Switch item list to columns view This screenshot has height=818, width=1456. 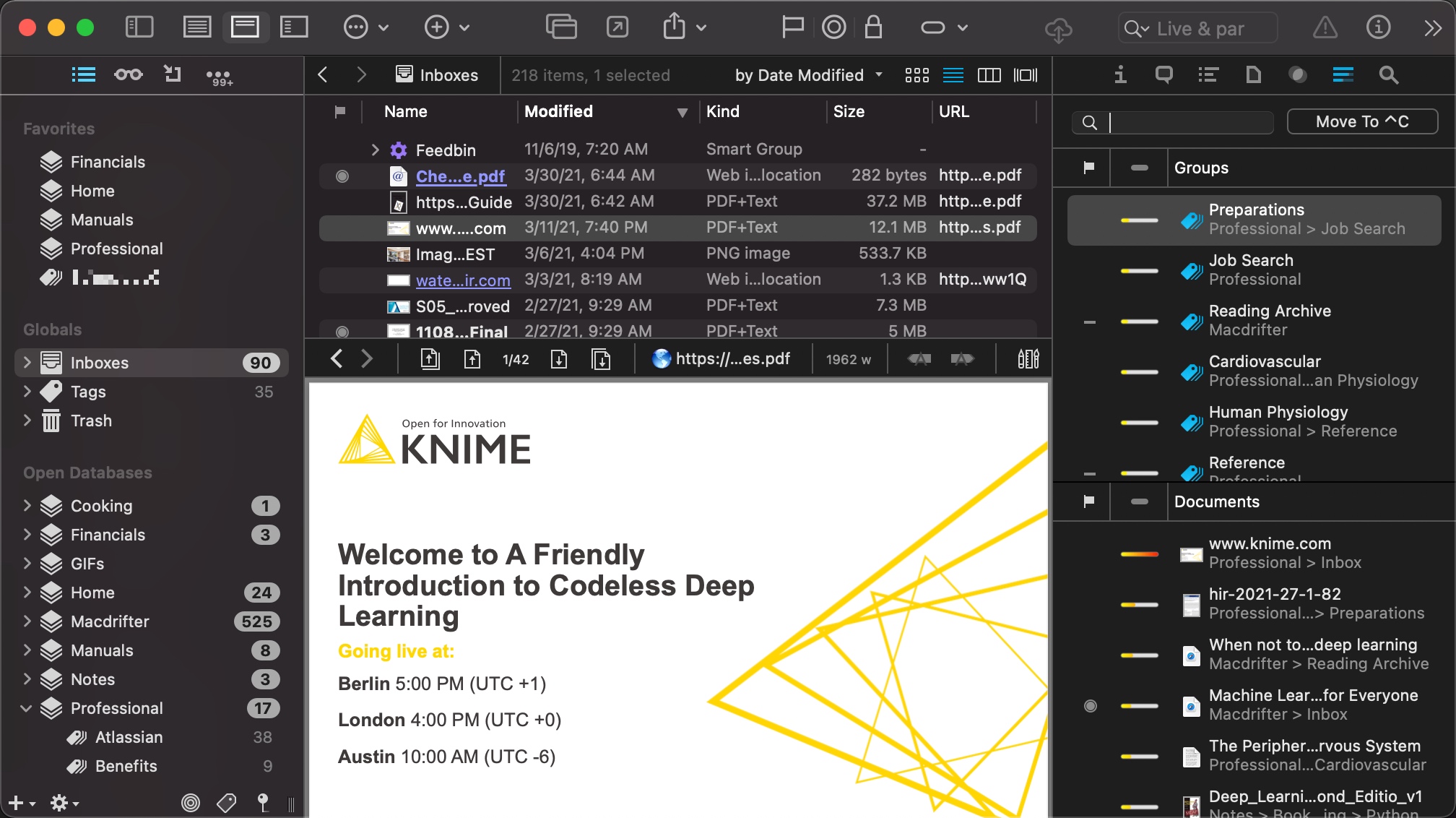point(989,75)
